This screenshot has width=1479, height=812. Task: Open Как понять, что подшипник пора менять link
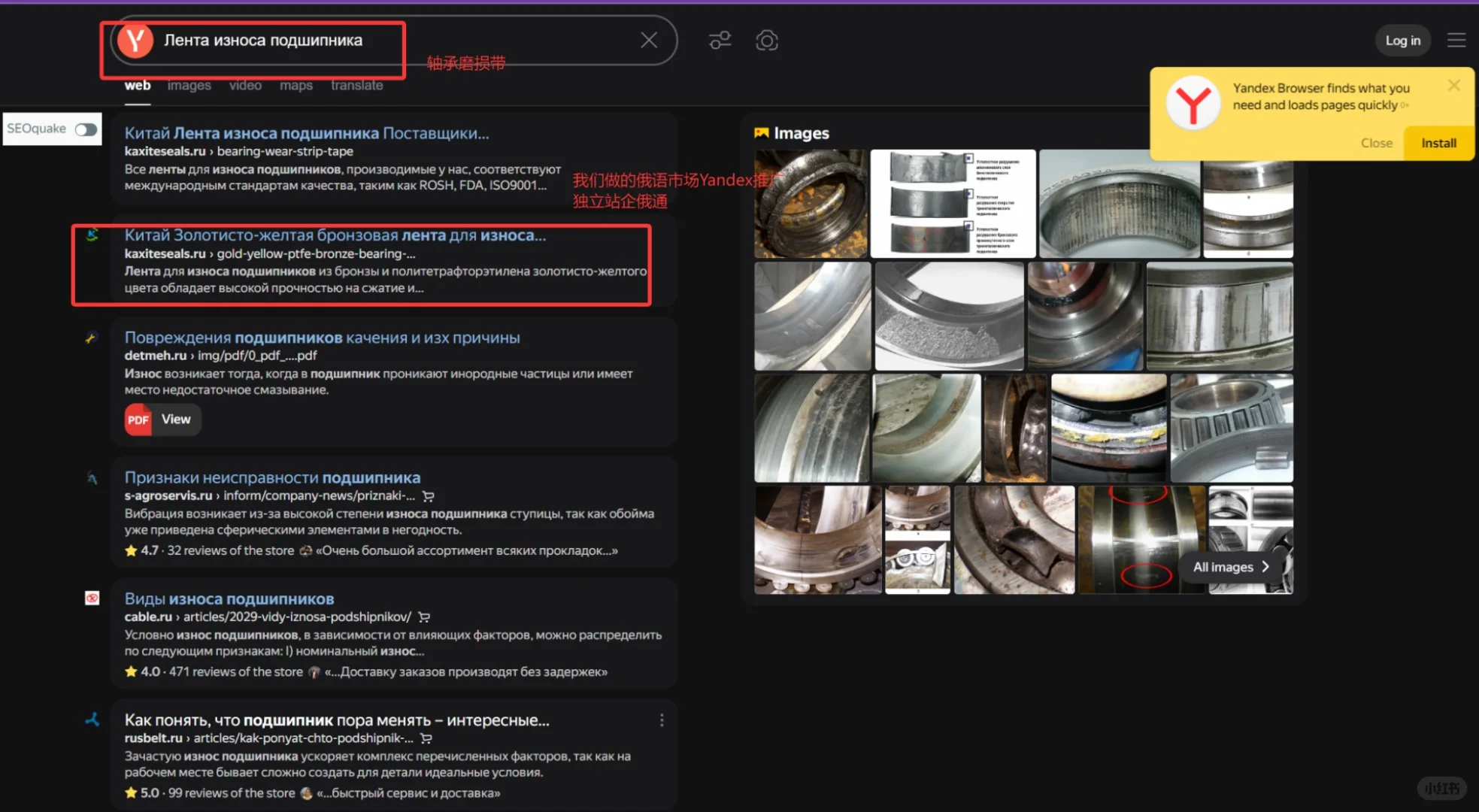(x=337, y=720)
